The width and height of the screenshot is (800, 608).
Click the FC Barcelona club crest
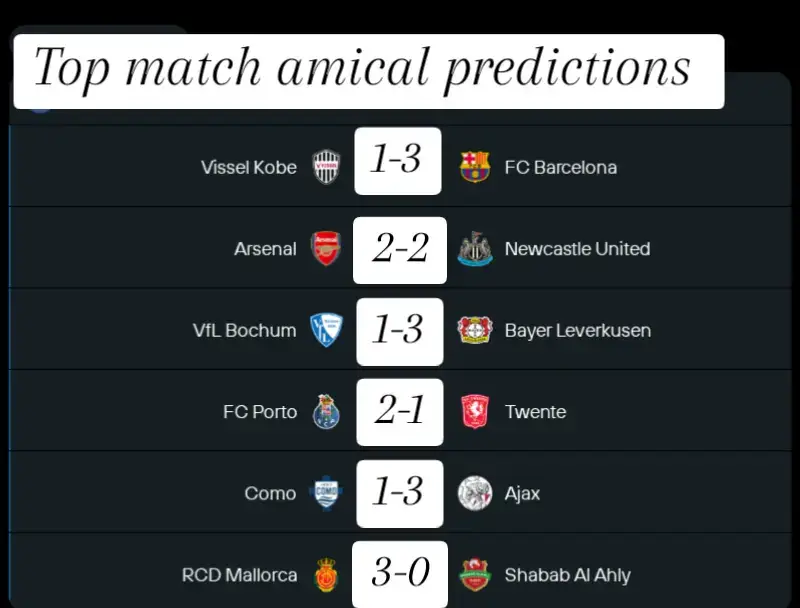coord(474,167)
